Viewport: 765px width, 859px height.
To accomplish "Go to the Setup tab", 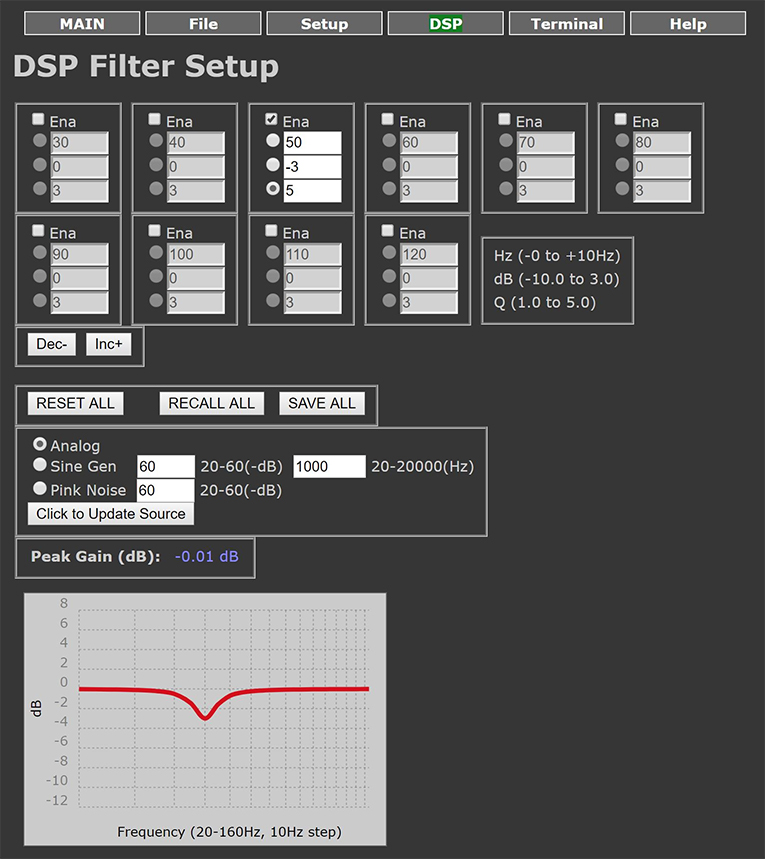I will 324,24.
